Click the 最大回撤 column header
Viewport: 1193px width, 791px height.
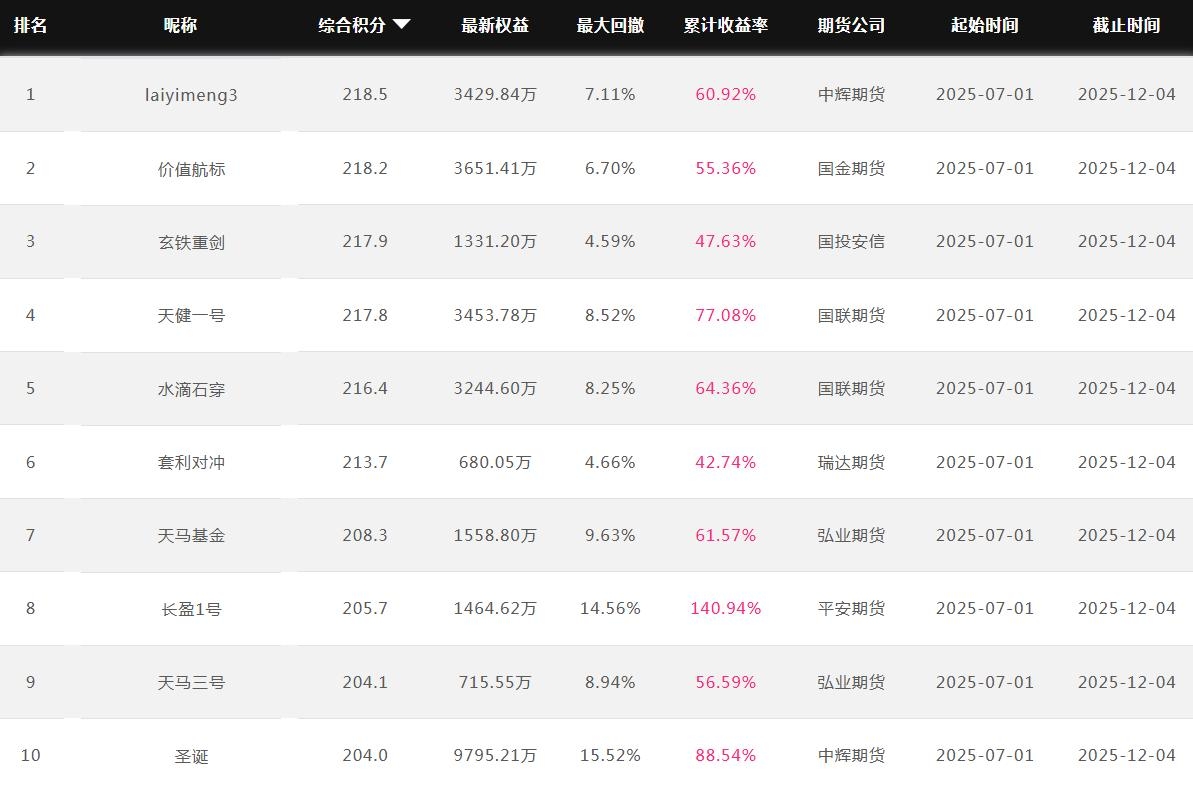[x=610, y=26]
